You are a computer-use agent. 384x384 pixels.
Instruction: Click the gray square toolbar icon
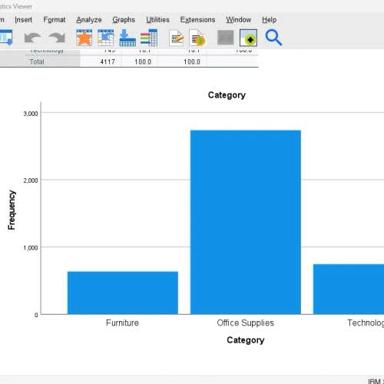pos(226,38)
